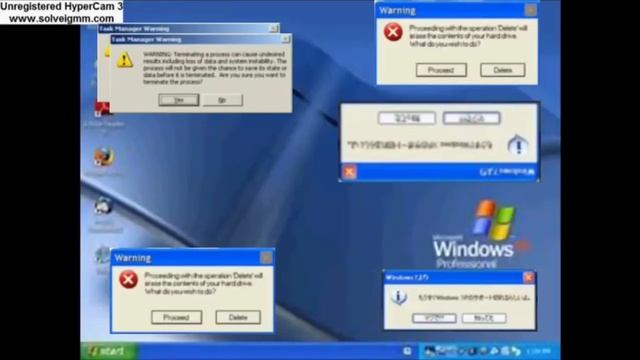Screen dimensions: 640x360
Task: Click the hard drive erase message in lower-left Warning
Action: coord(204,283)
